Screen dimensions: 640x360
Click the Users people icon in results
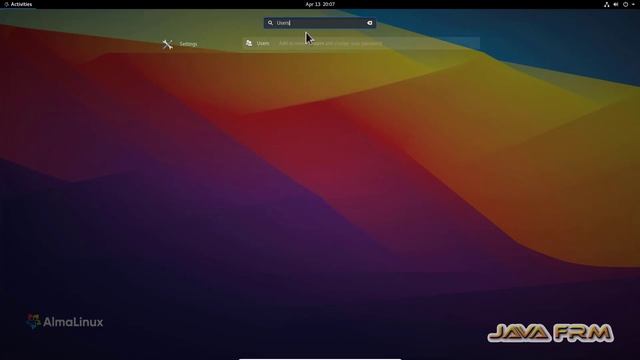click(249, 43)
